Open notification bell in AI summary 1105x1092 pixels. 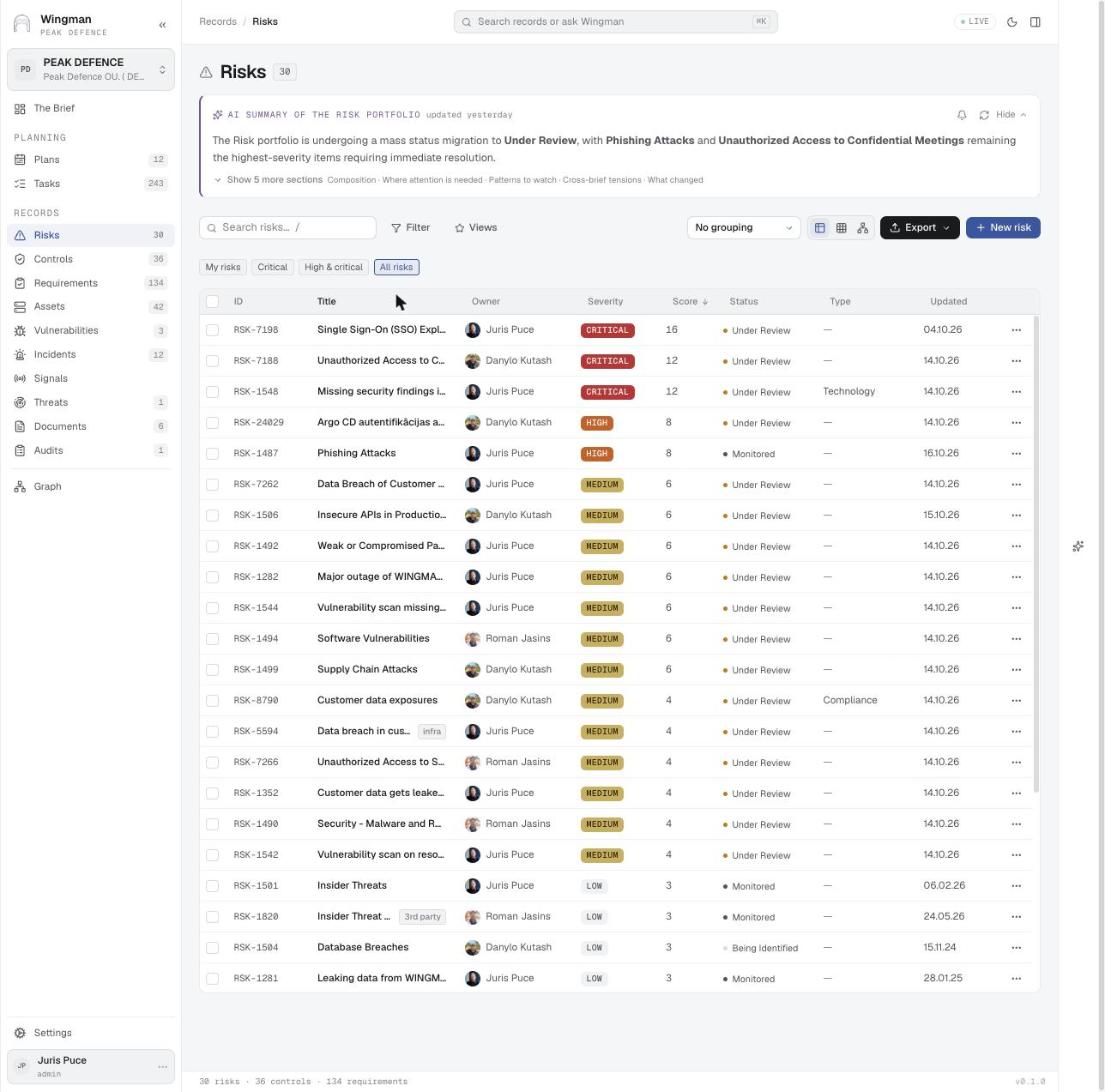click(x=961, y=115)
